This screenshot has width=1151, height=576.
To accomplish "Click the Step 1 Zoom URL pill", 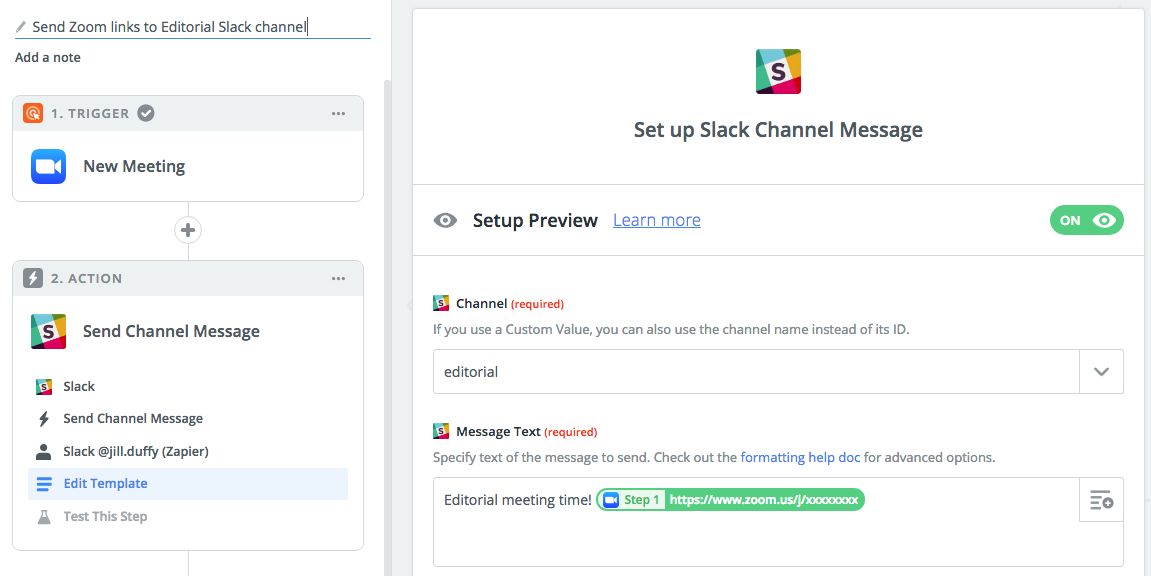I will 730,499.
